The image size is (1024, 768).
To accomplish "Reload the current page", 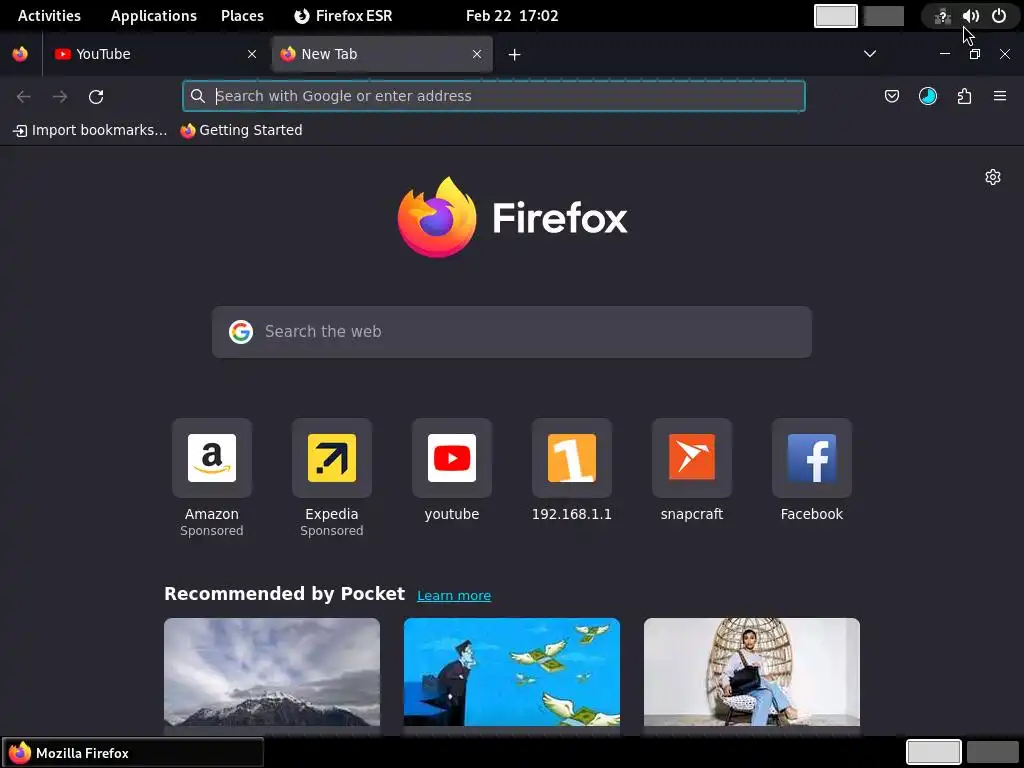I will 96,97.
